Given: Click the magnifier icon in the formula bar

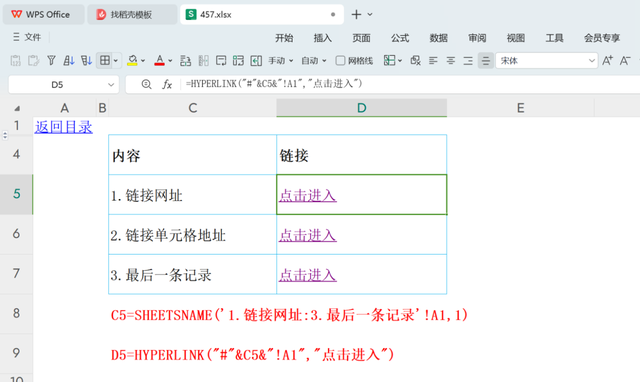Looking at the screenshot, I should click(x=146, y=84).
